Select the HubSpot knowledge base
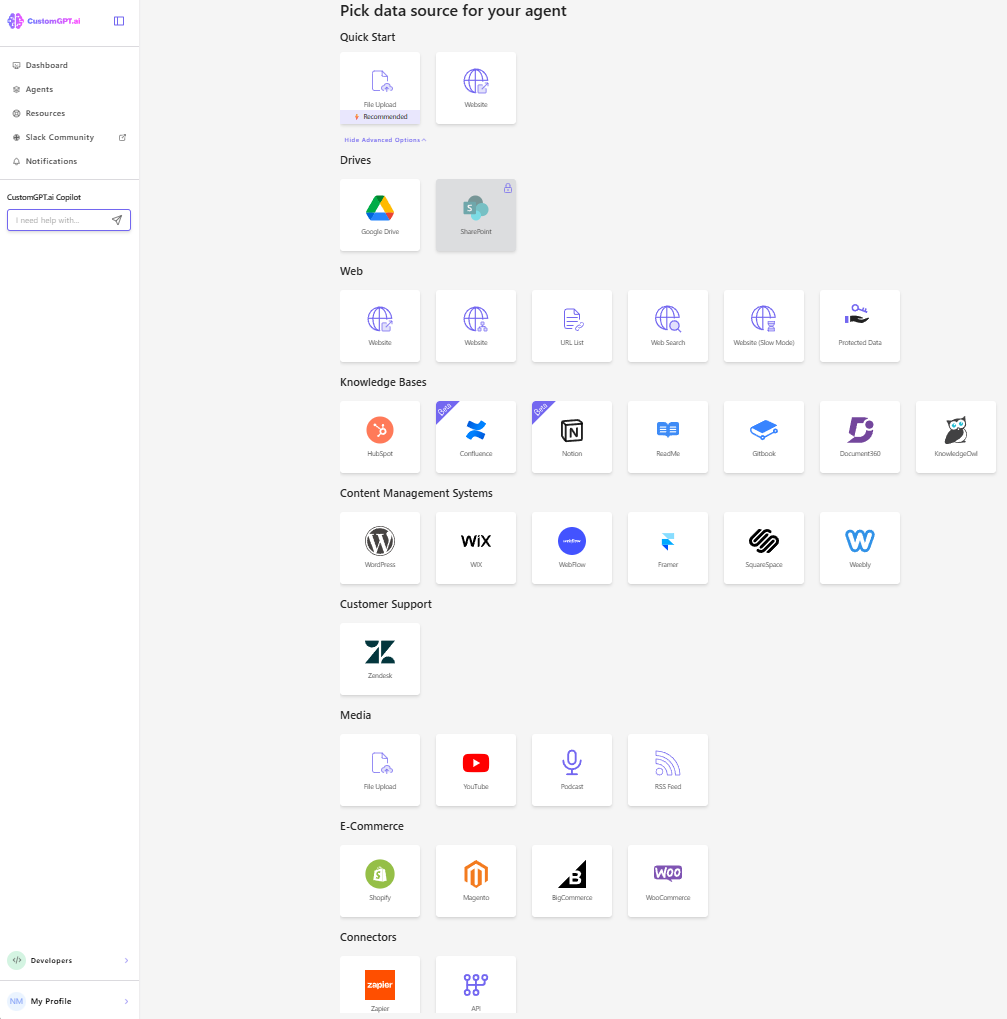The image size is (1007, 1019). [x=380, y=436]
